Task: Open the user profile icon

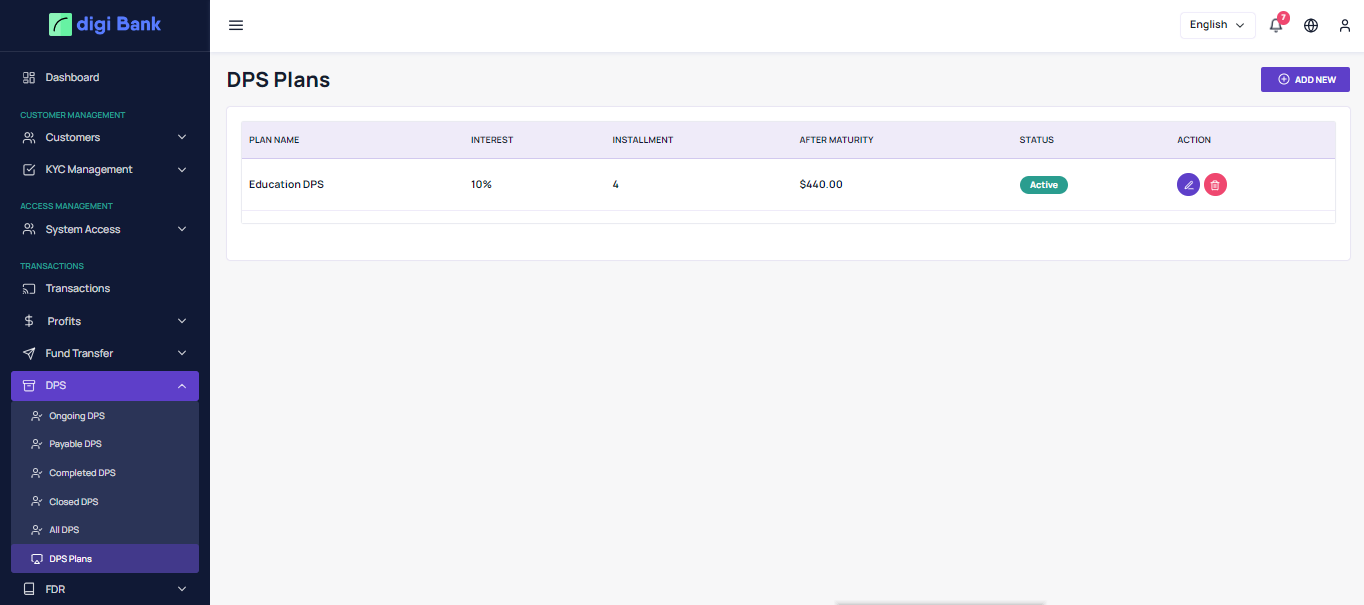Action: (x=1345, y=25)
